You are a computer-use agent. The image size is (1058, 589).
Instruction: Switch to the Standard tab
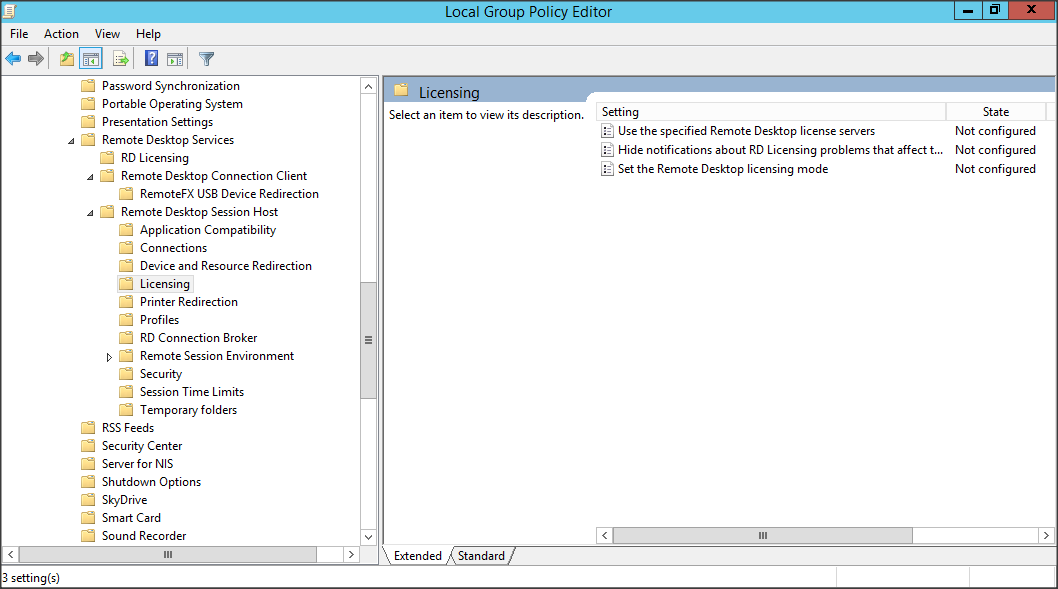click(481, 556)
